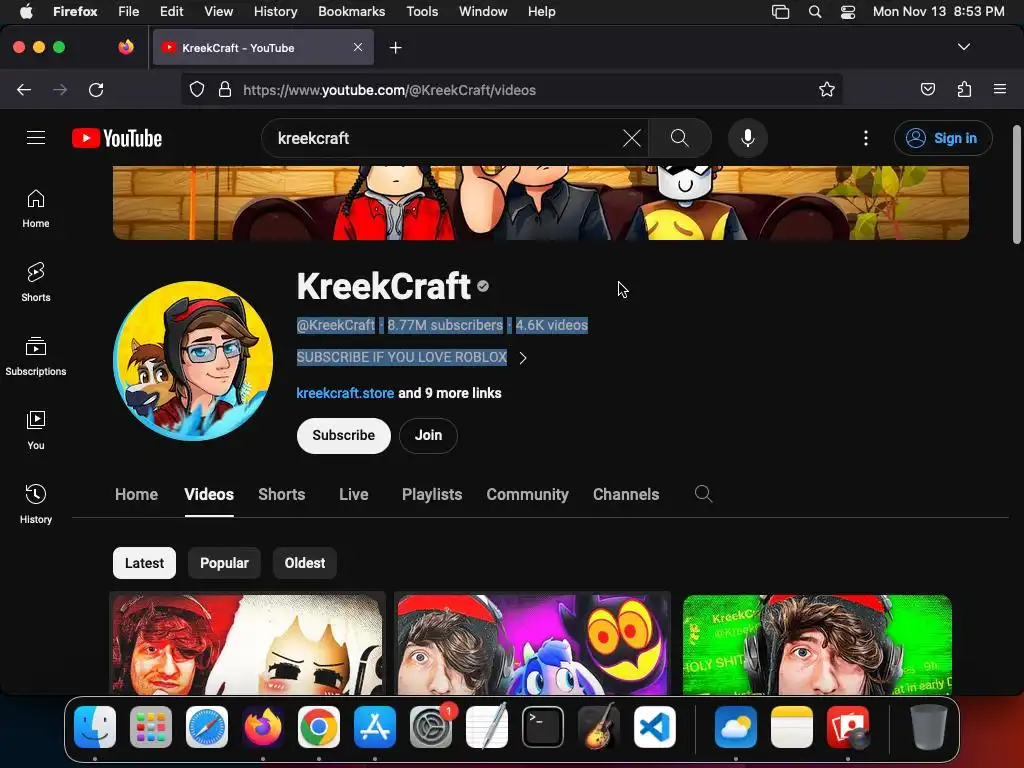Click 'and 9 more links'
This screenshot has width=1024, height=768.
450,393
